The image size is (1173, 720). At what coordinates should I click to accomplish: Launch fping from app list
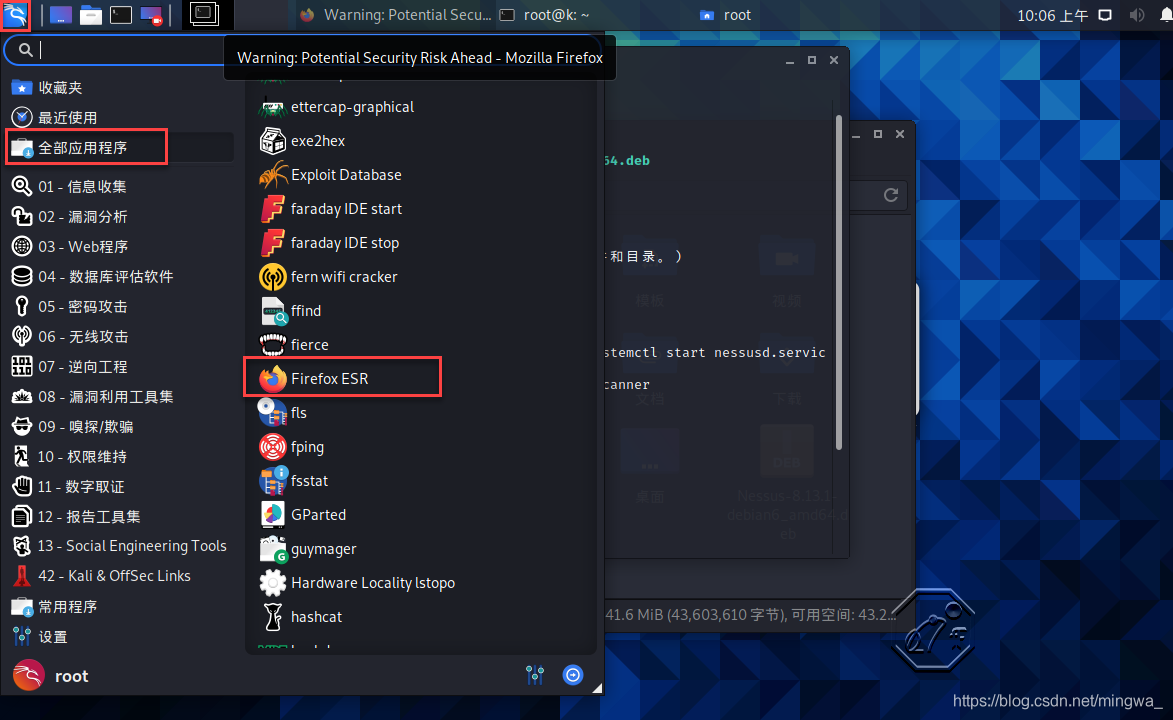pyautogui.click(x=420, y=447)
